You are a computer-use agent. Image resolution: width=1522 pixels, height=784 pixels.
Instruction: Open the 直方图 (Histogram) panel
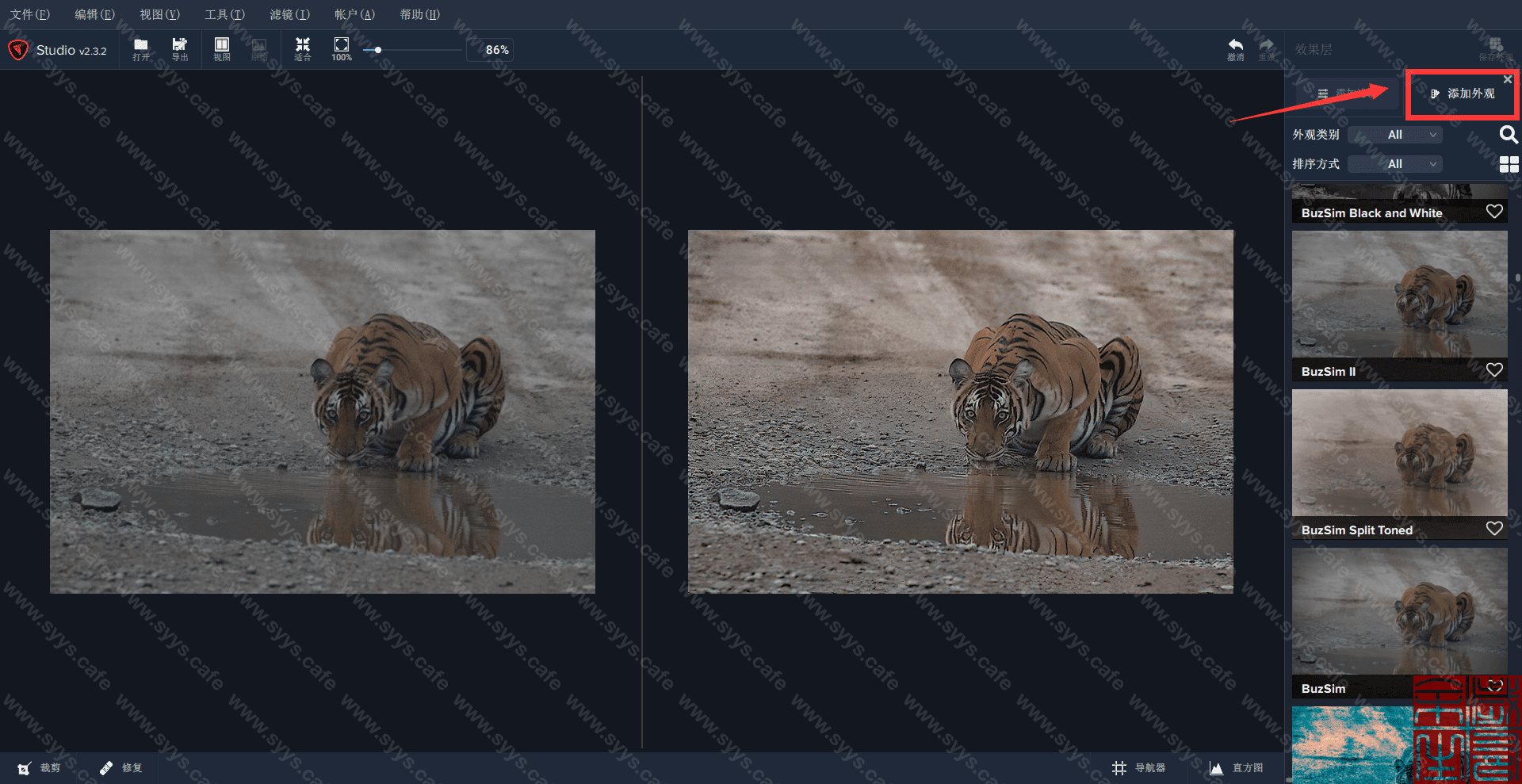[x=1237, y=767]
